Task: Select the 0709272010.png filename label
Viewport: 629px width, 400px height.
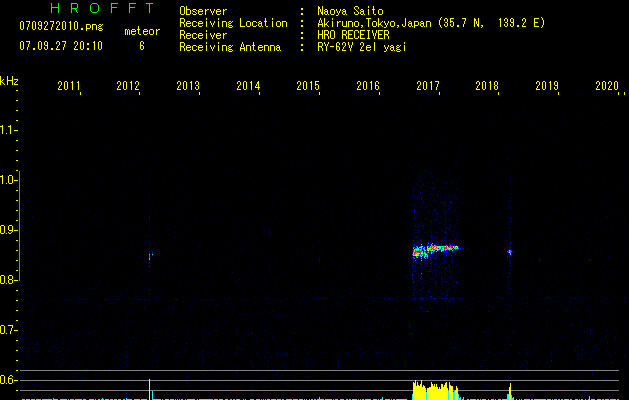Action: point(61,28)
